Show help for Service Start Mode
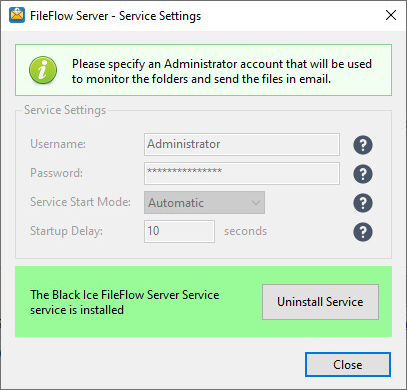The image size is (407, 390). [363, 203]
